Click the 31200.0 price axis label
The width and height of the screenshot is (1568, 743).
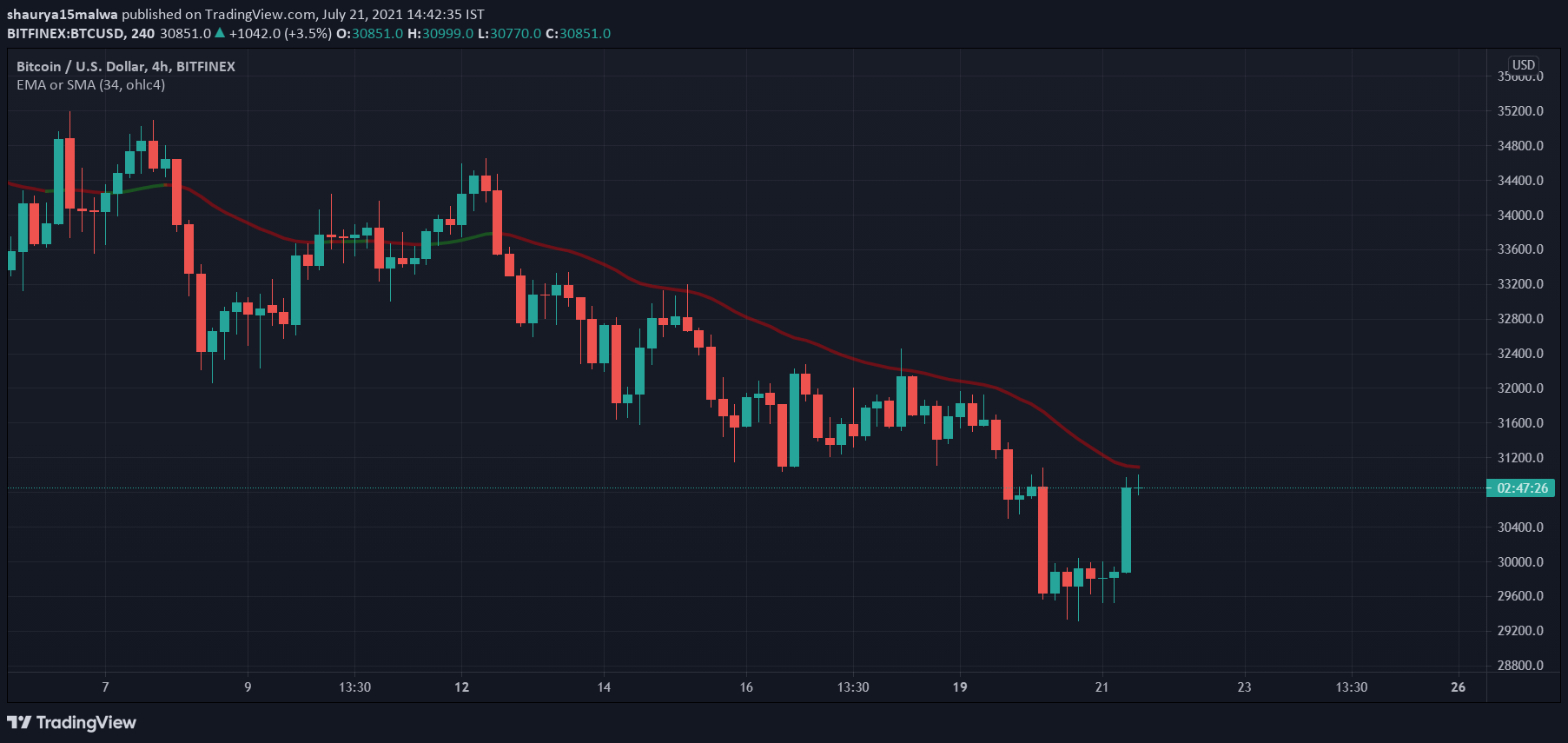(1520, 458)
